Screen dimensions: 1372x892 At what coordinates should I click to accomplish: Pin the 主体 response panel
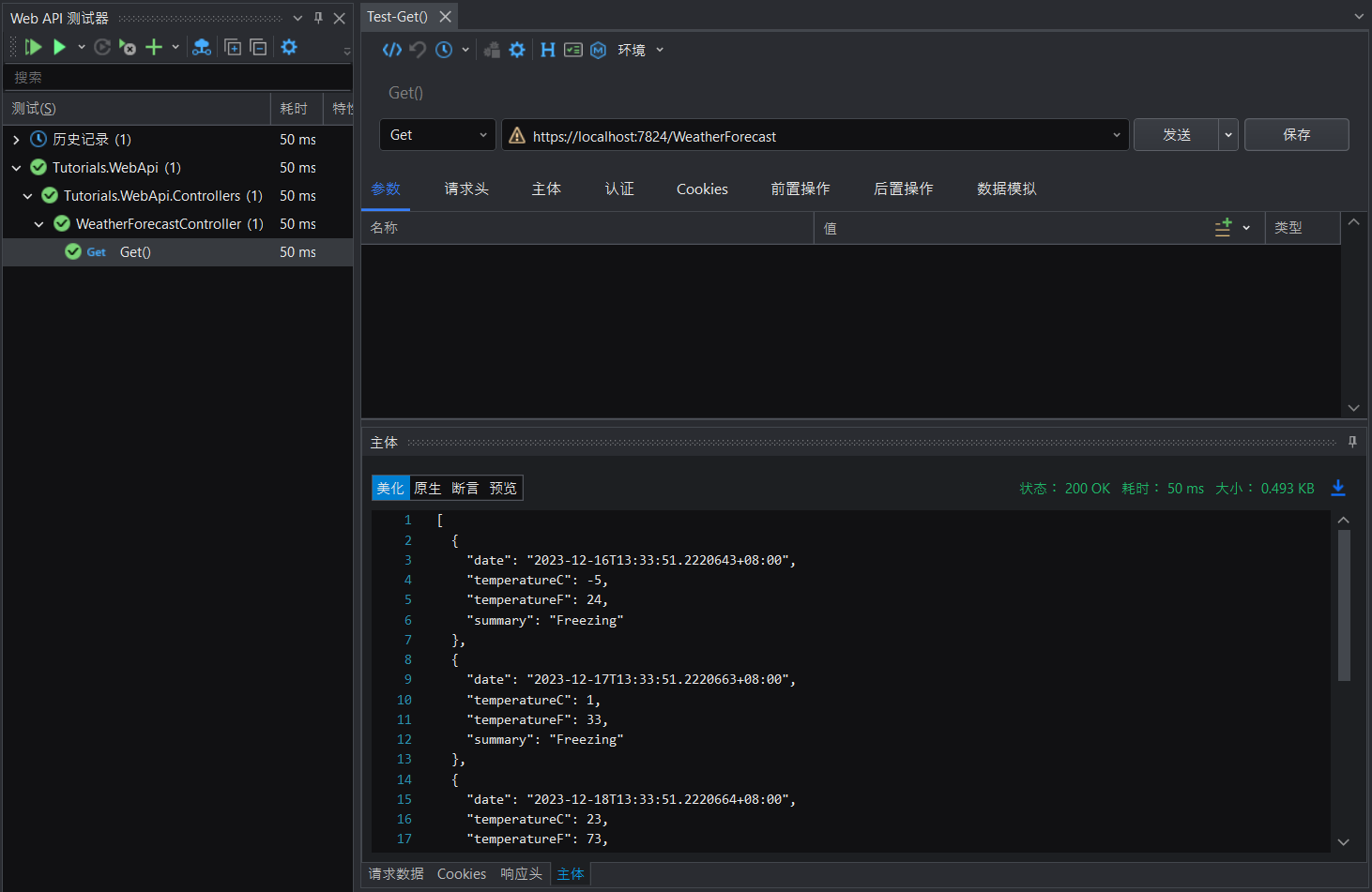pyautogui.click(x=1352, y=442)
